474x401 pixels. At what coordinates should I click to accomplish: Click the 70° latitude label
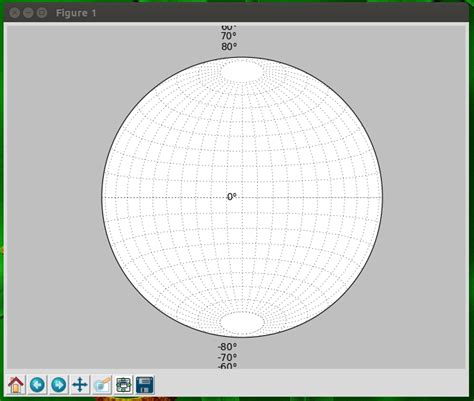tap(229, 36)
